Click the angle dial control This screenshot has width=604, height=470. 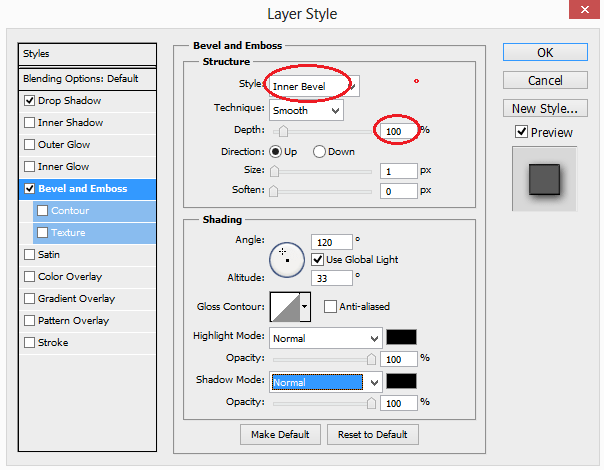(x=287, y=260)
